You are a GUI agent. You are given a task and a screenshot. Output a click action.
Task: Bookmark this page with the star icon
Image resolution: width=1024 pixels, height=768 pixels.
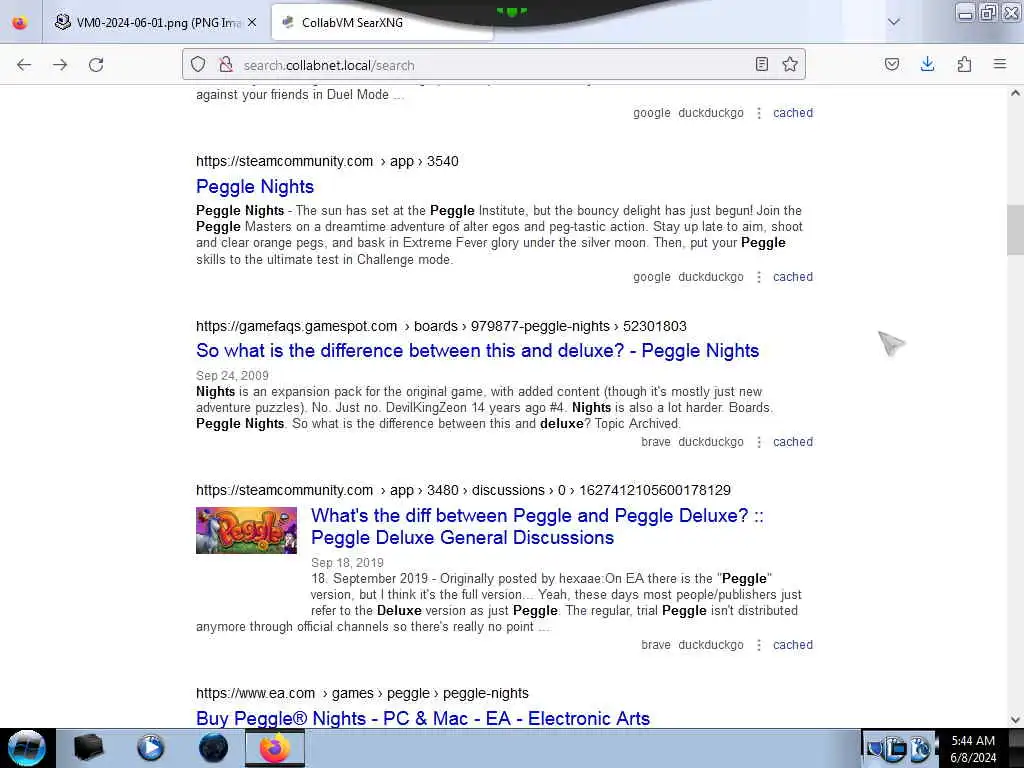point(790,64)
